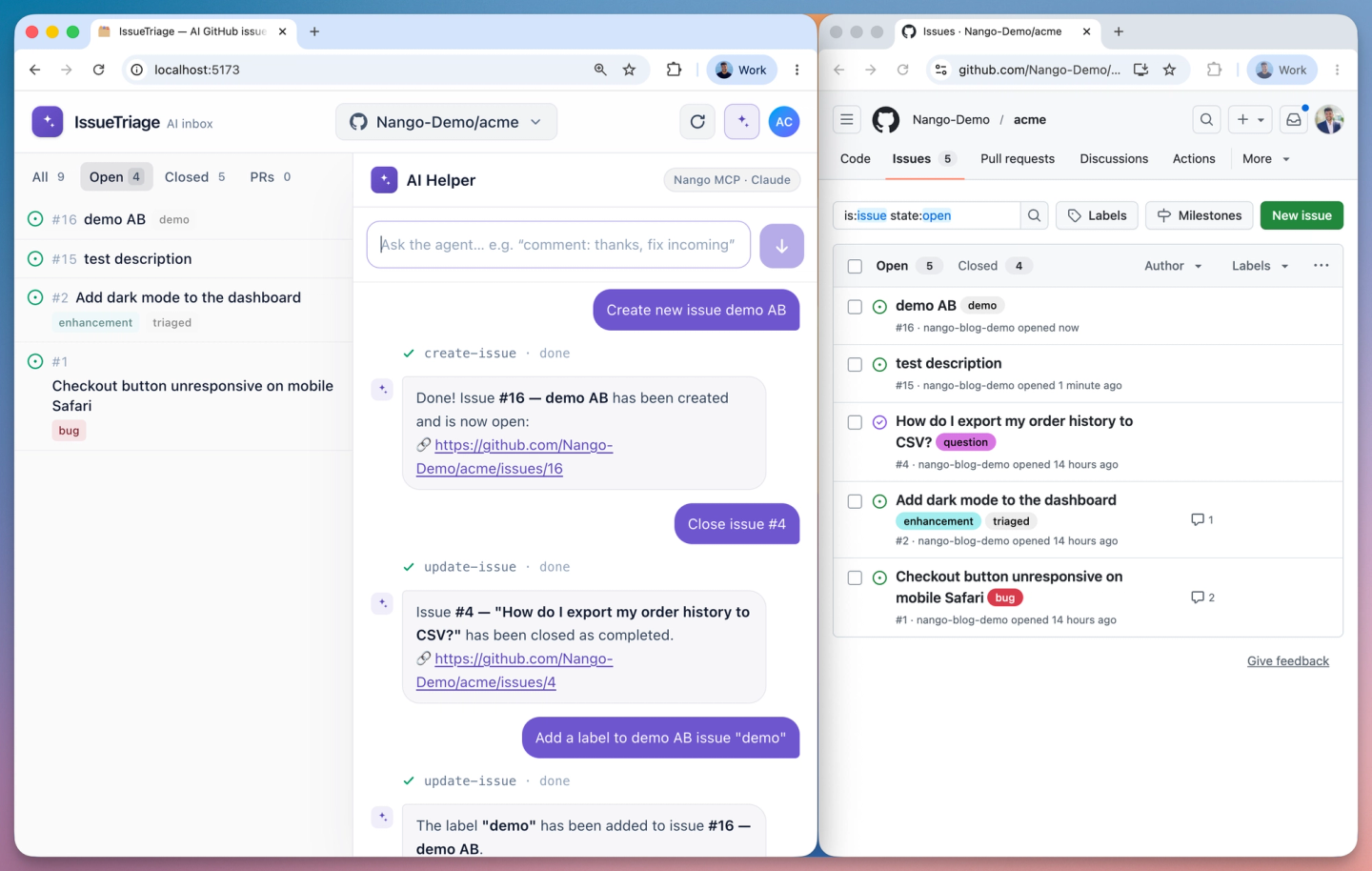Open comments on Add dark mode issue
The image size is (1372, 871).
click(1201, 519)
